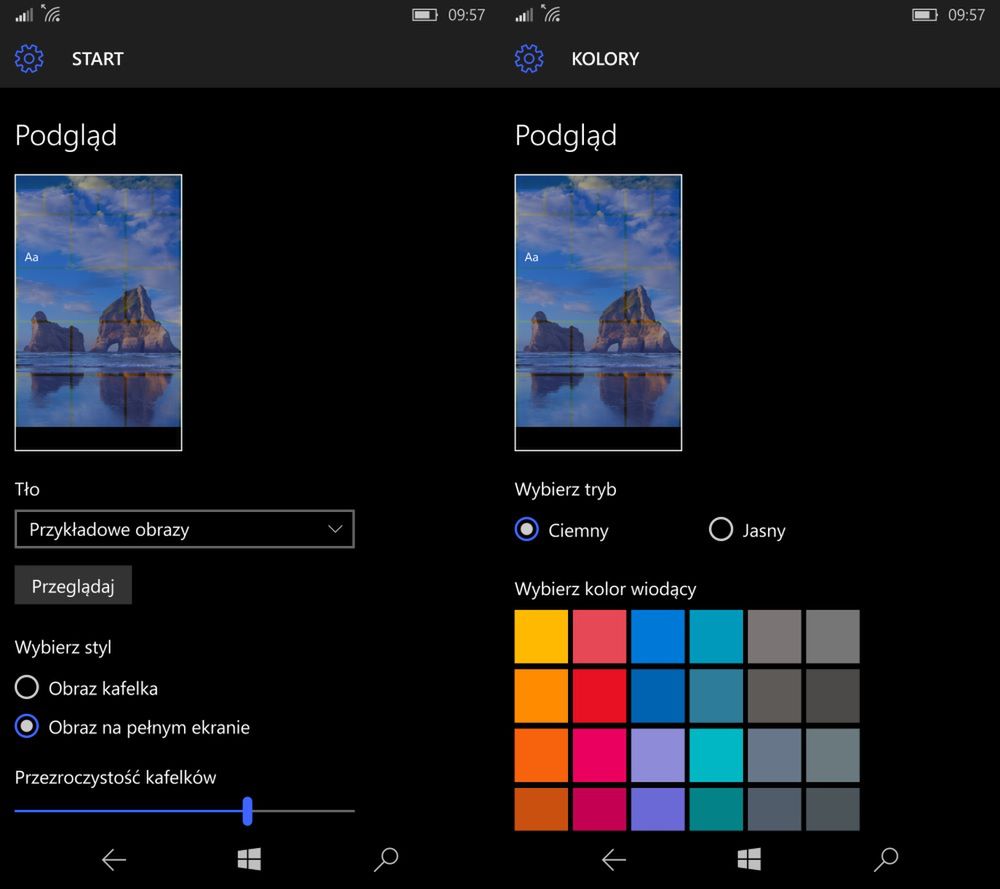Select the Obraz kafelka radio button
The height and width of the screenshot is (889, 1000).
27,687
